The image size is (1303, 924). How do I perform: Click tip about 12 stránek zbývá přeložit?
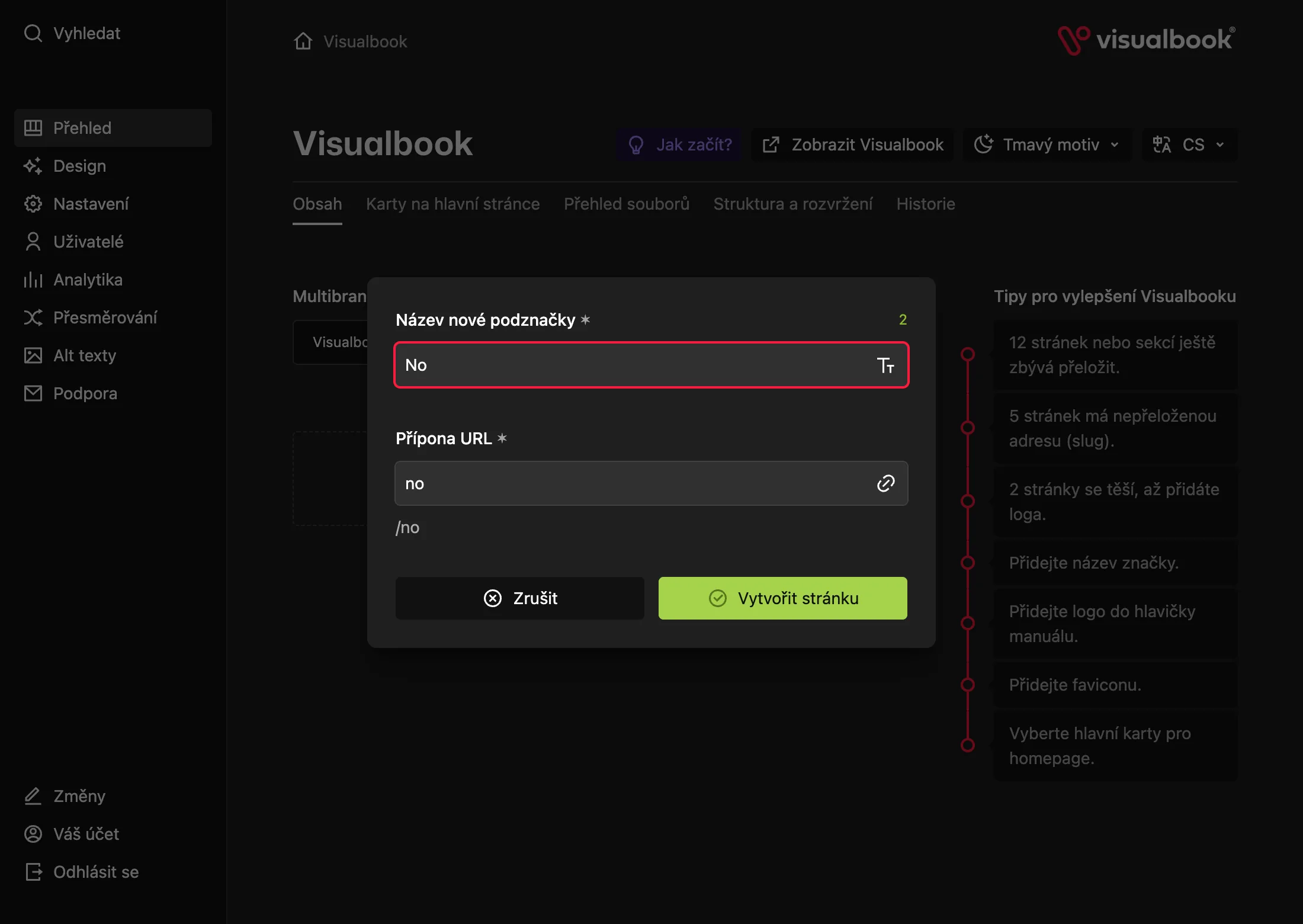tap(1116, 355)
